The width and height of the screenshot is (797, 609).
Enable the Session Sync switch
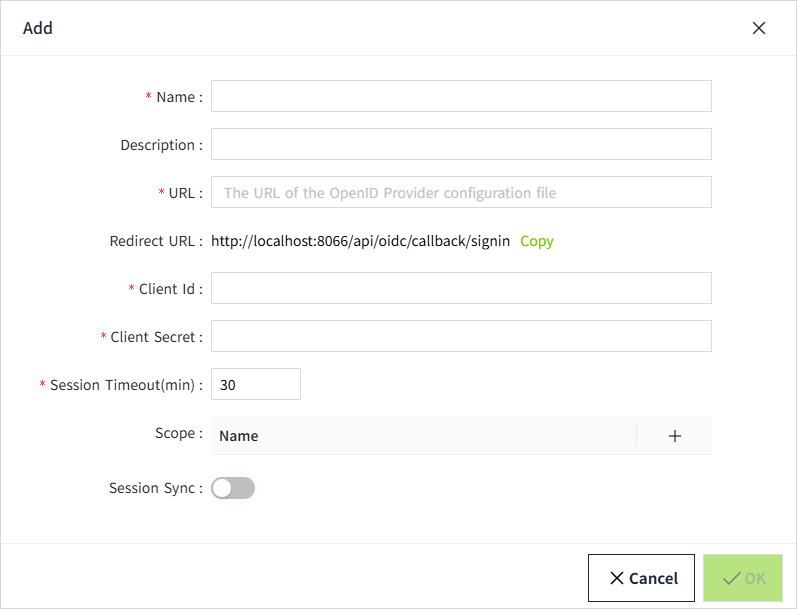click(x=233, y=488)
